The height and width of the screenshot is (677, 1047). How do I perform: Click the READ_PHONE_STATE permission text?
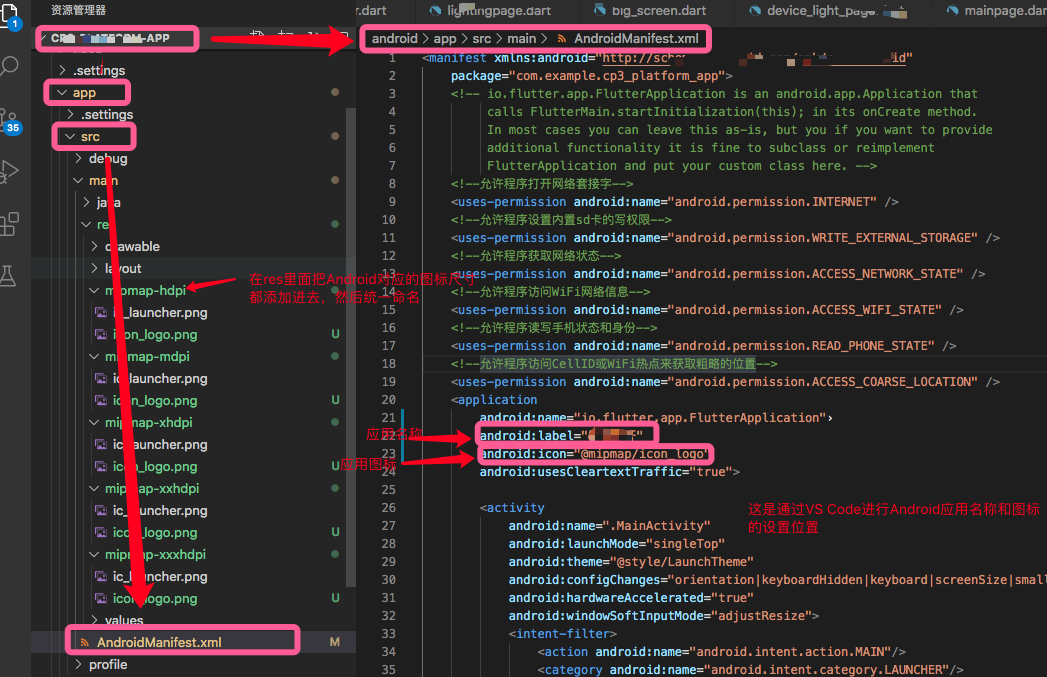pyautogui.click(x=801, y=346)
